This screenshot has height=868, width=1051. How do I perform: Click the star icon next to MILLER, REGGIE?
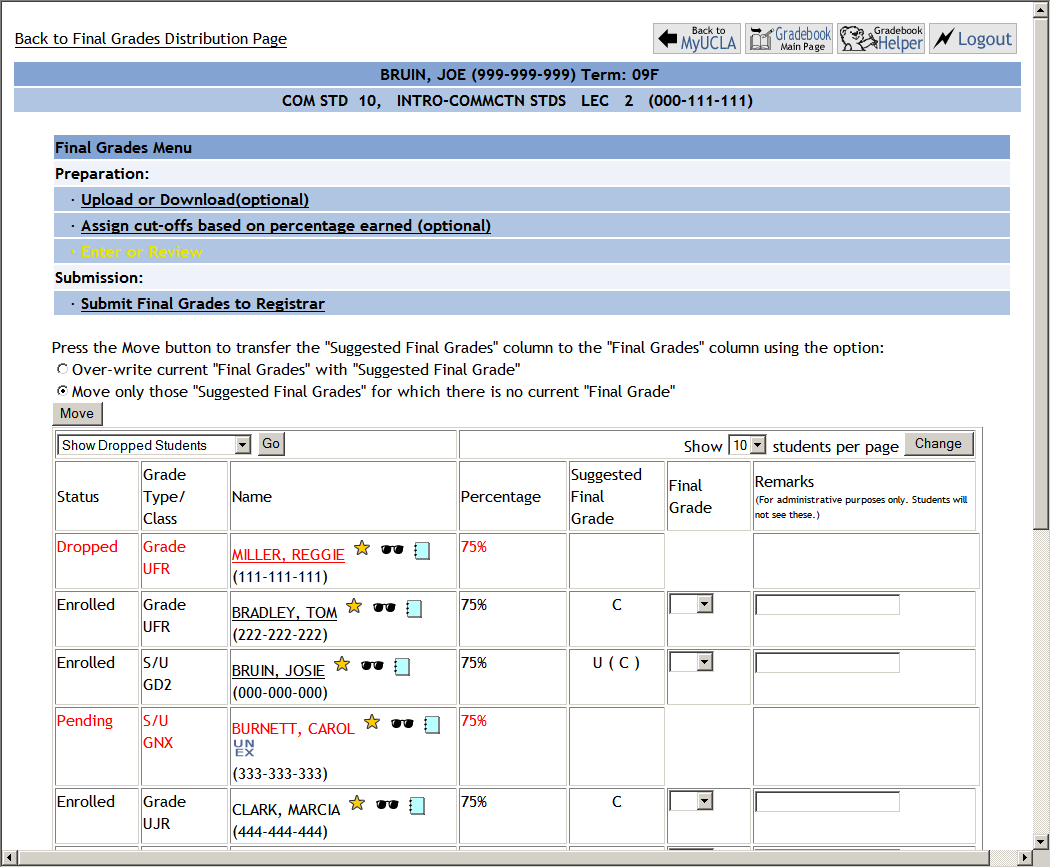click(x=362, y=548)
